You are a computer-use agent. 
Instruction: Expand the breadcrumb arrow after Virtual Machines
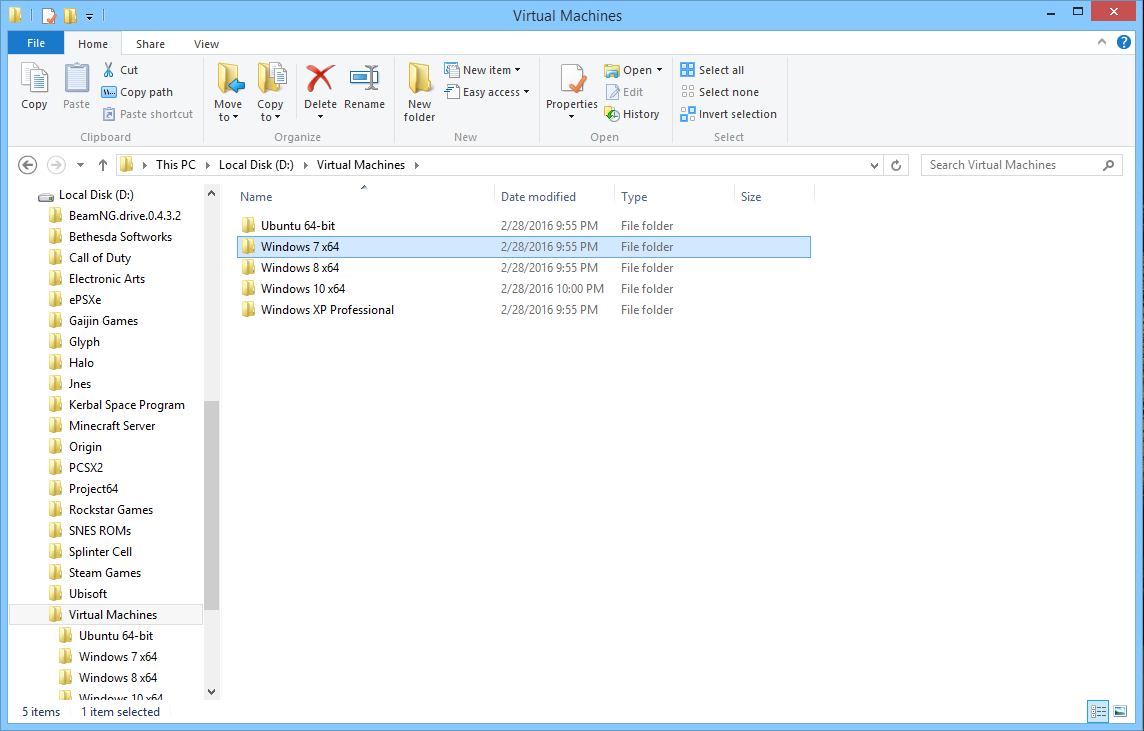[417, 165]
